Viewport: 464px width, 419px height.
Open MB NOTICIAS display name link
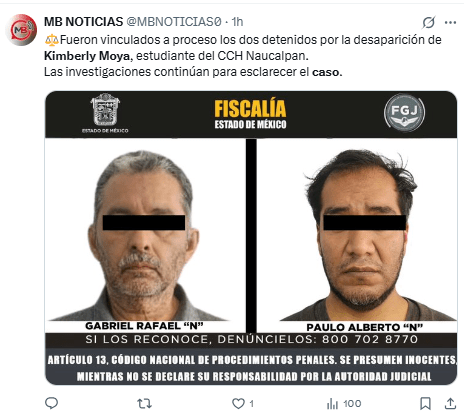tap(83, 22)
